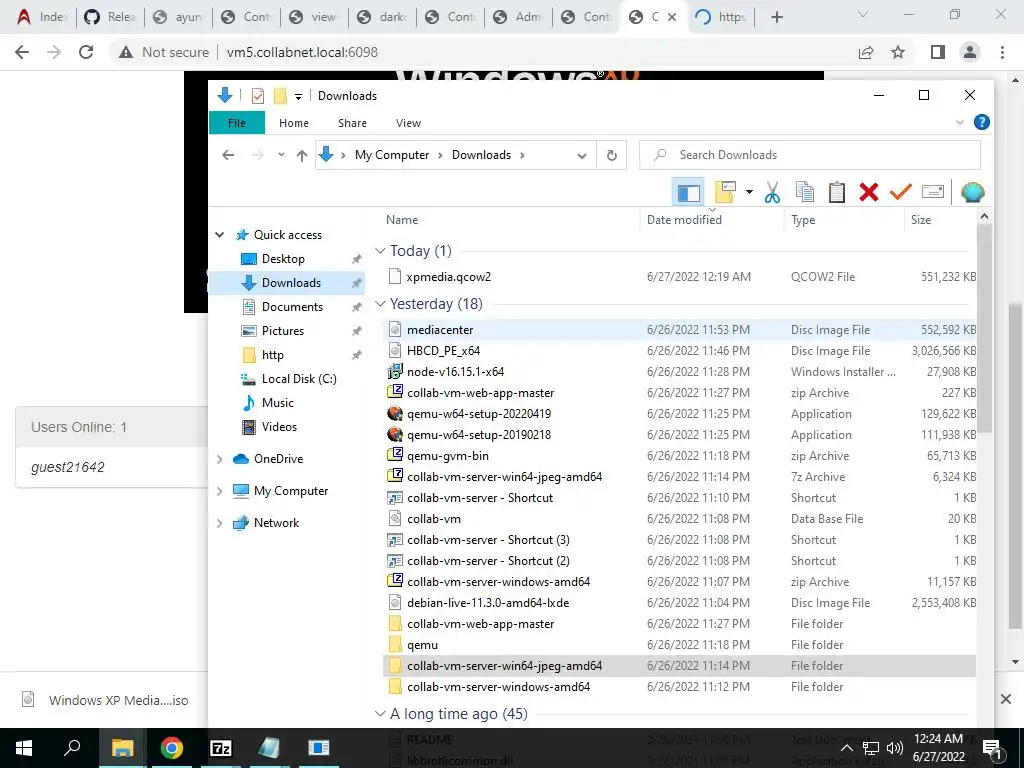
Task: Select Videos in navigation pane
Action: (x=279, y=427)
